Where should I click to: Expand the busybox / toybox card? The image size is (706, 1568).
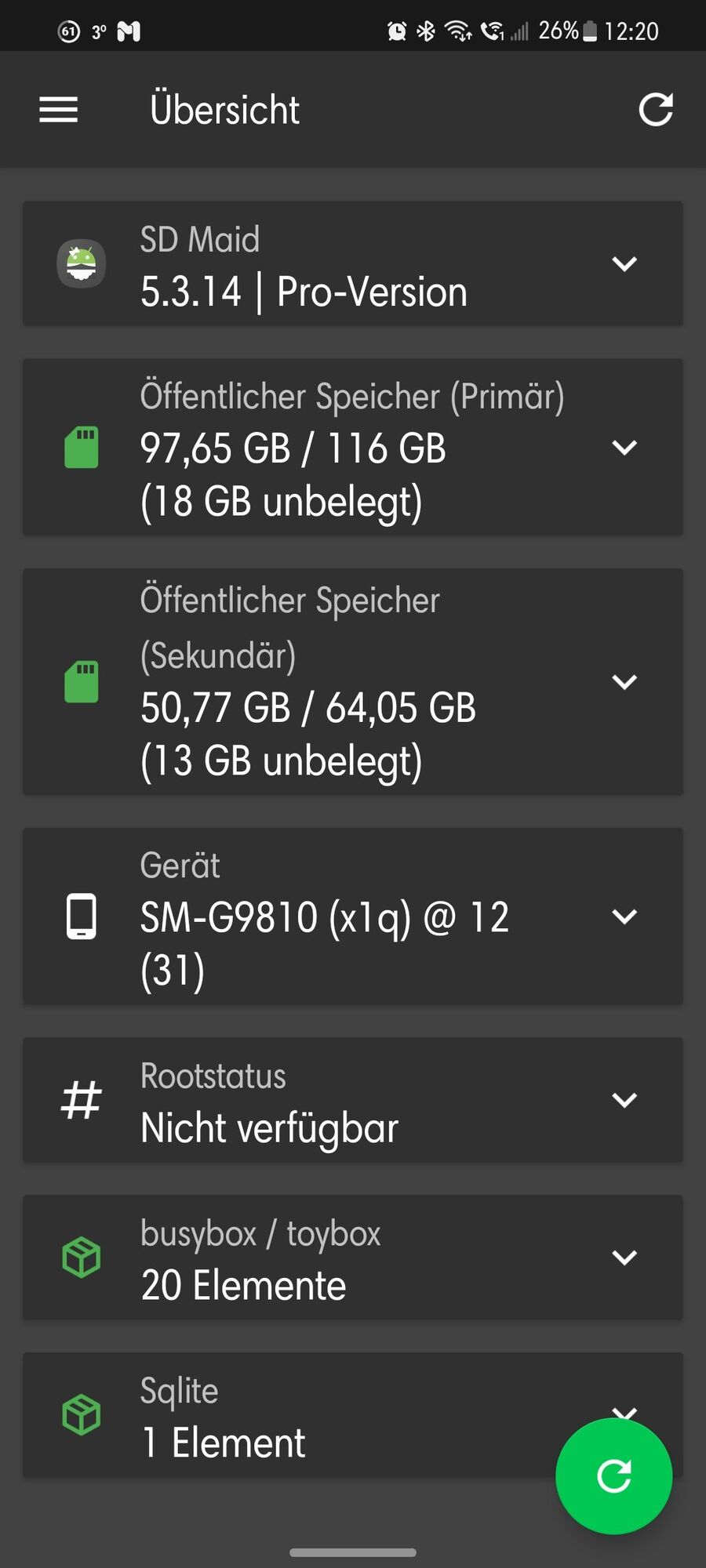point(624,1258)
